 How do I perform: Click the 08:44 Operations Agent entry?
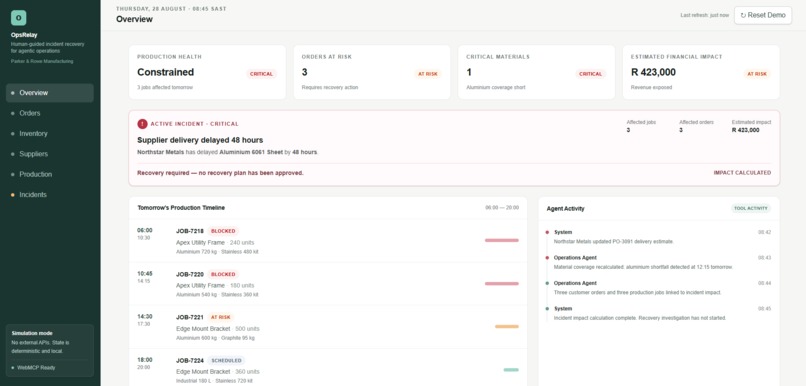(658, 288)
